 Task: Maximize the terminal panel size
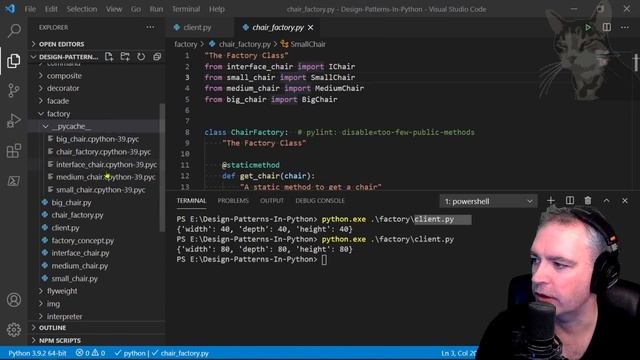pyautogui.click(x=607, y=200)
